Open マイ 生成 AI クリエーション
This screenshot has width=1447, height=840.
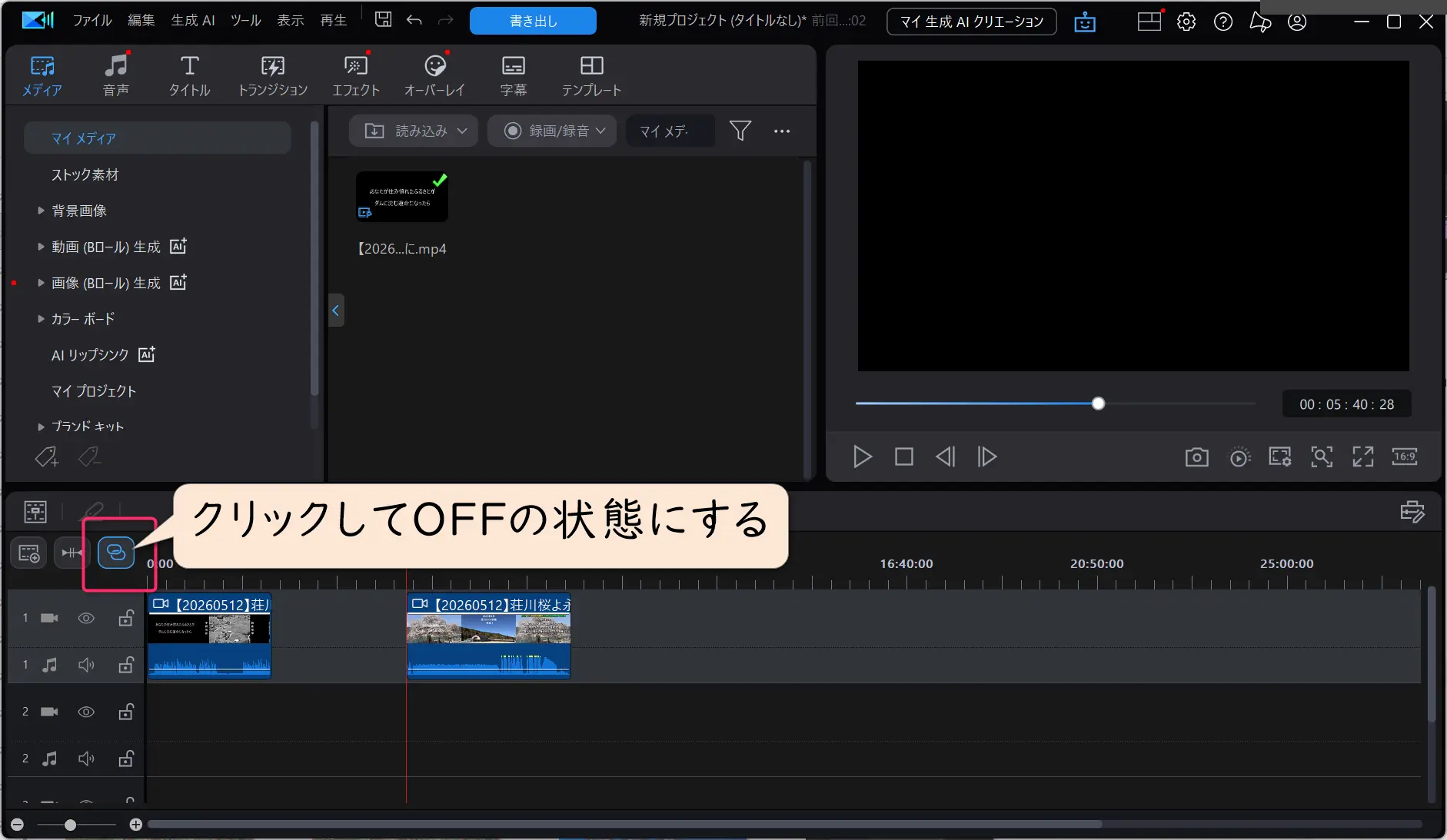[971, 22]
